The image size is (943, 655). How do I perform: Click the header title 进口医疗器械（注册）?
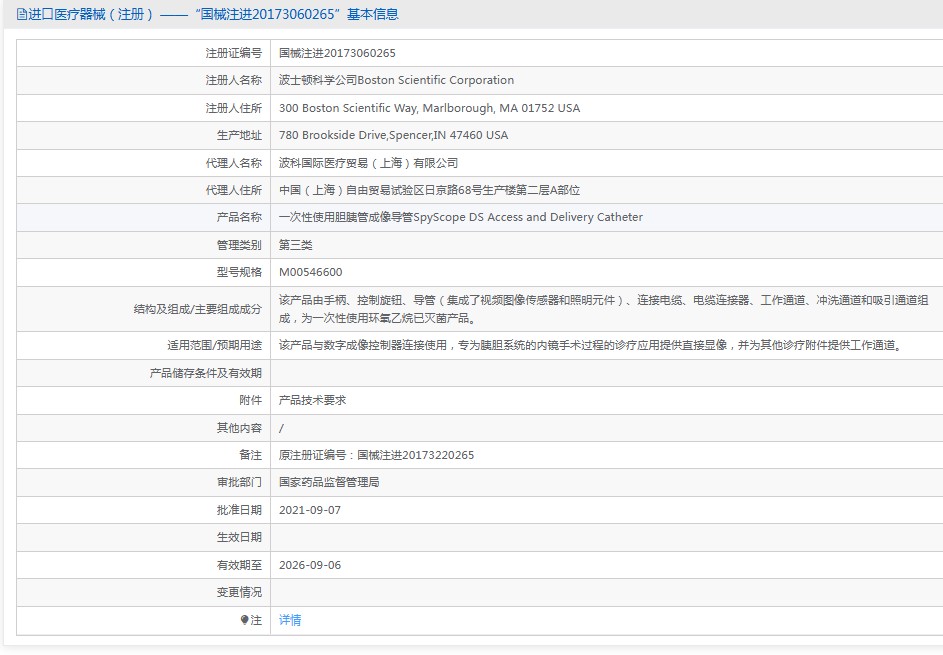(x=91, y=15)
